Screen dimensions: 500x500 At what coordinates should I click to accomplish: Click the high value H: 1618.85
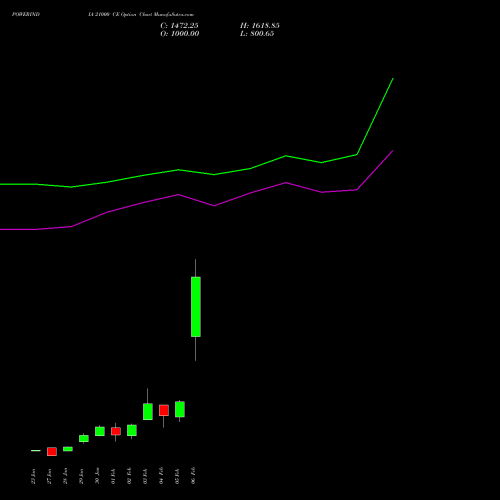click(260, 26)
